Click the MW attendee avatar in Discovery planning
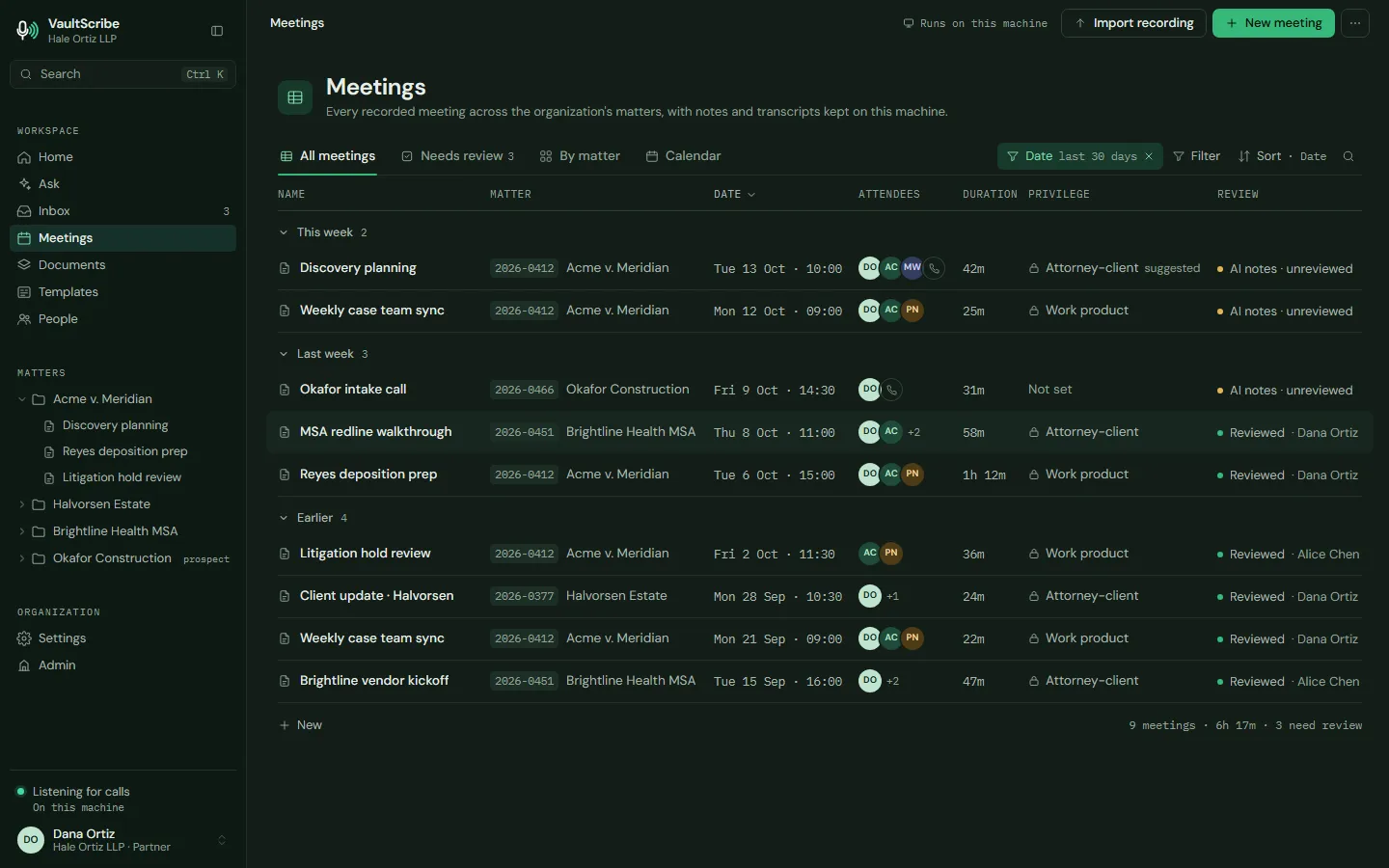 [x=912, y=267]
